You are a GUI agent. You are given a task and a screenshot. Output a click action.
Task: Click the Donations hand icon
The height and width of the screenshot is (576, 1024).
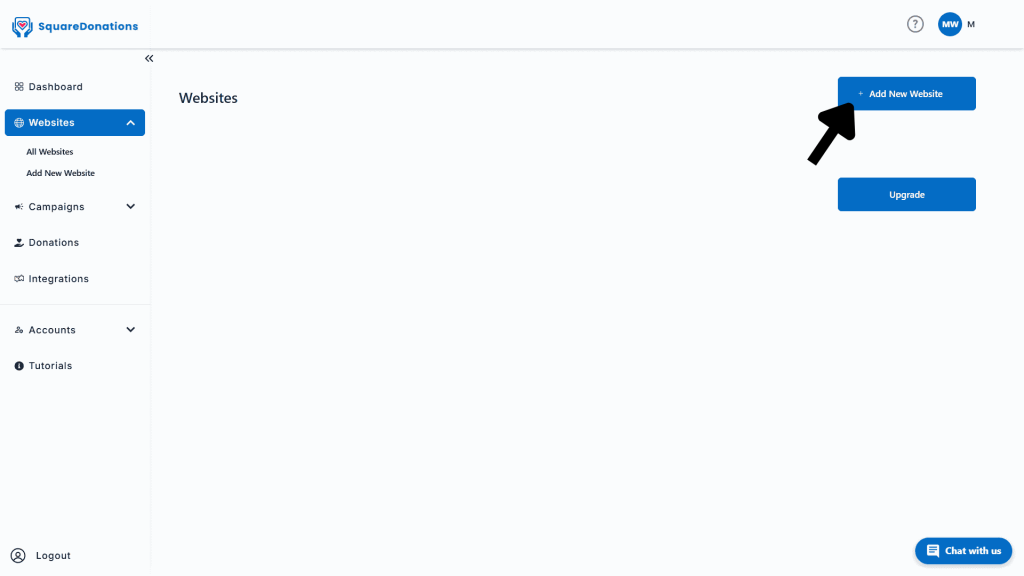pyautogui.click(x=19, y=243)
